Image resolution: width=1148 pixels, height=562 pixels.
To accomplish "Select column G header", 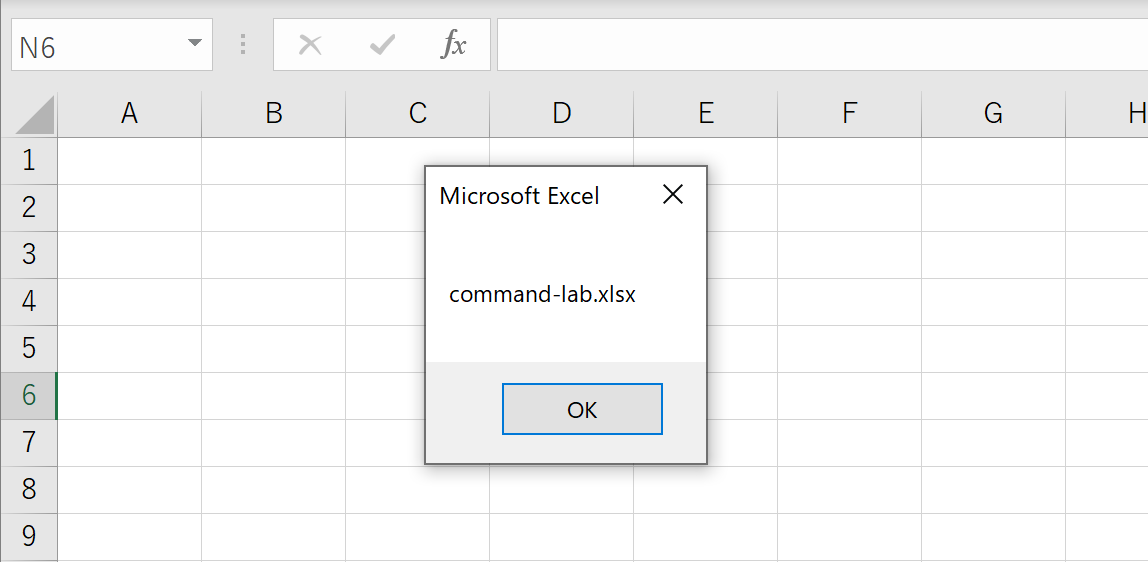I will point(994,114).
